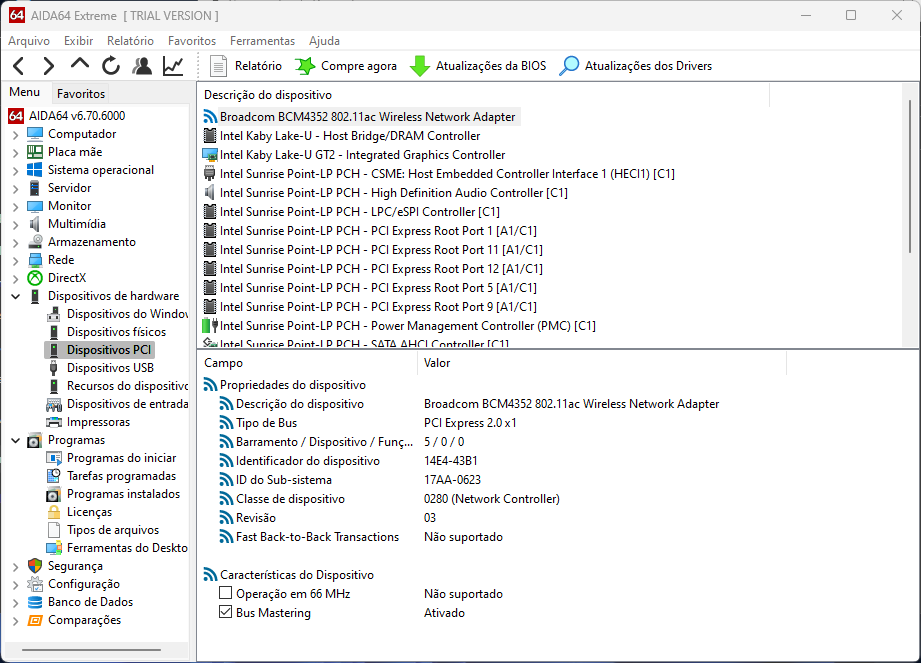This screenshot has width=921, height=663.
Task: Switch to the Favoritos tab in the sidebar
Action: pyautogui.click(x=81, y=93)
